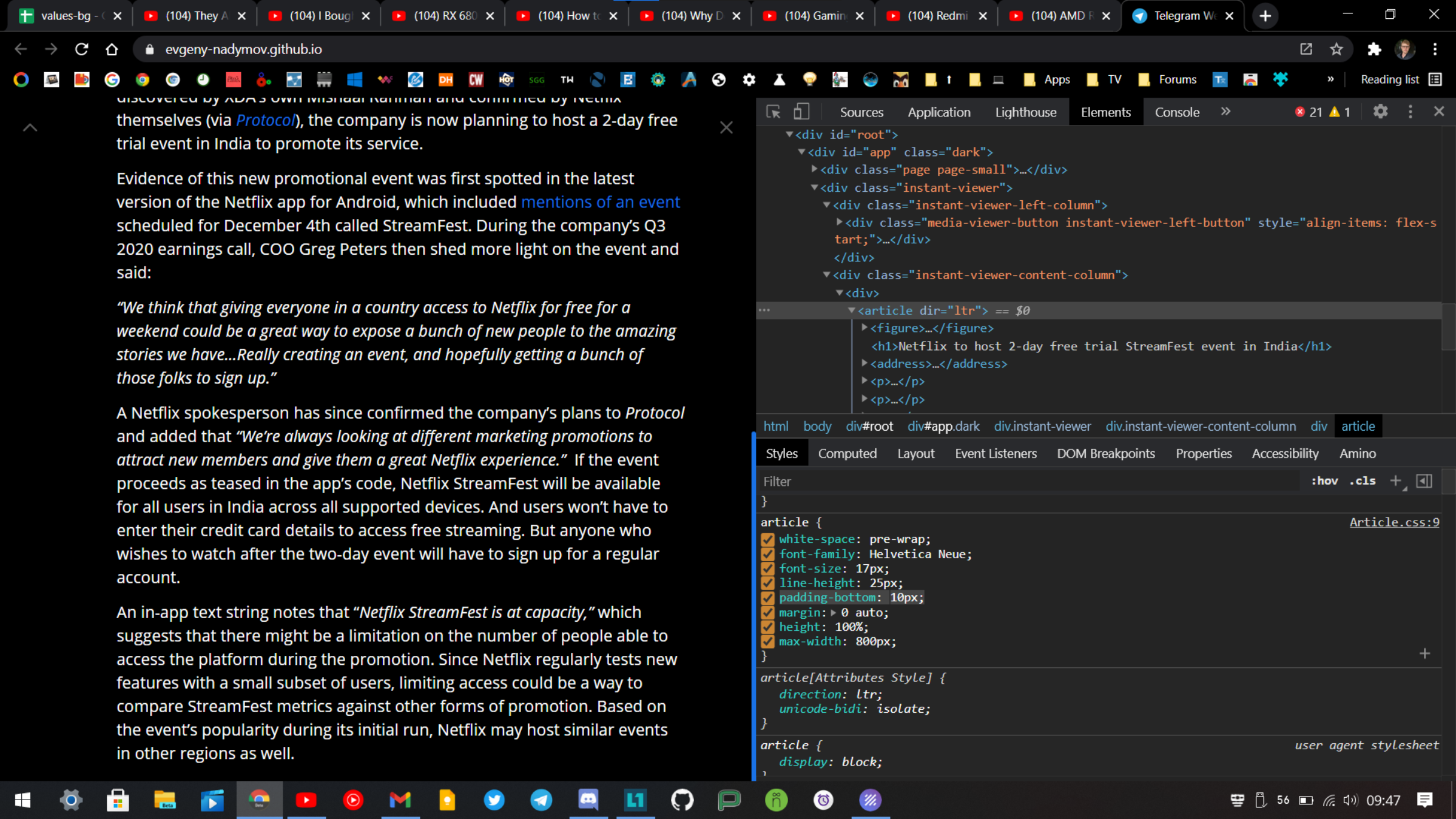Viewport: 1456px width, 819px height.
Task: Expand the address element in the DOM tree
Action: pyautogui.click(x=864, y=363)
